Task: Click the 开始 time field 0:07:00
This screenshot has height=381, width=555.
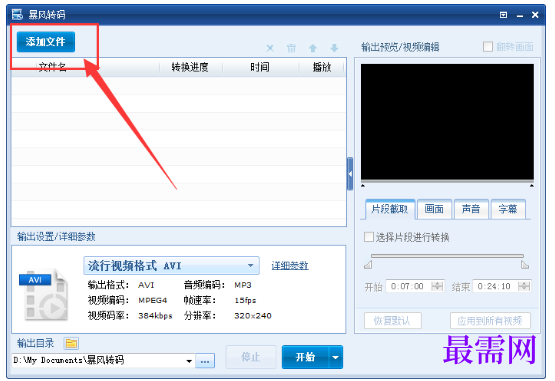Action: pos(409,286)
